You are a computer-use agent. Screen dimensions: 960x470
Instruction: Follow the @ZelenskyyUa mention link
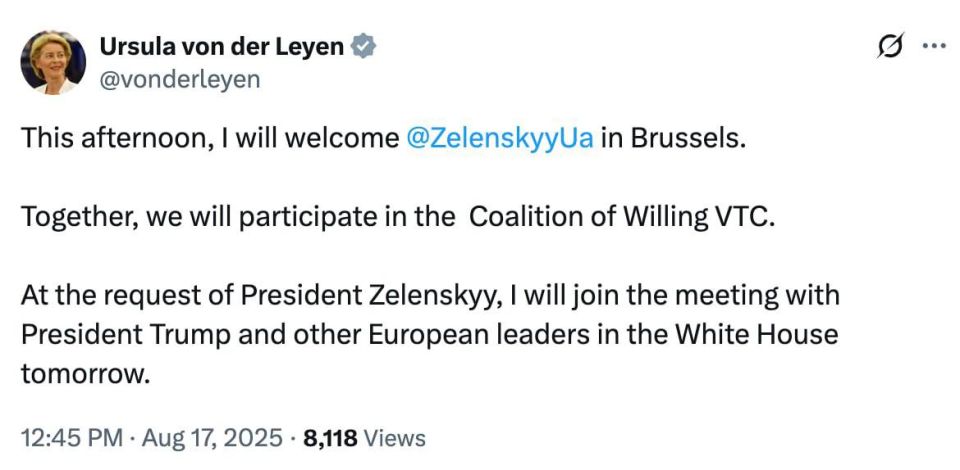pyautogui.click(x=500, y=138)
